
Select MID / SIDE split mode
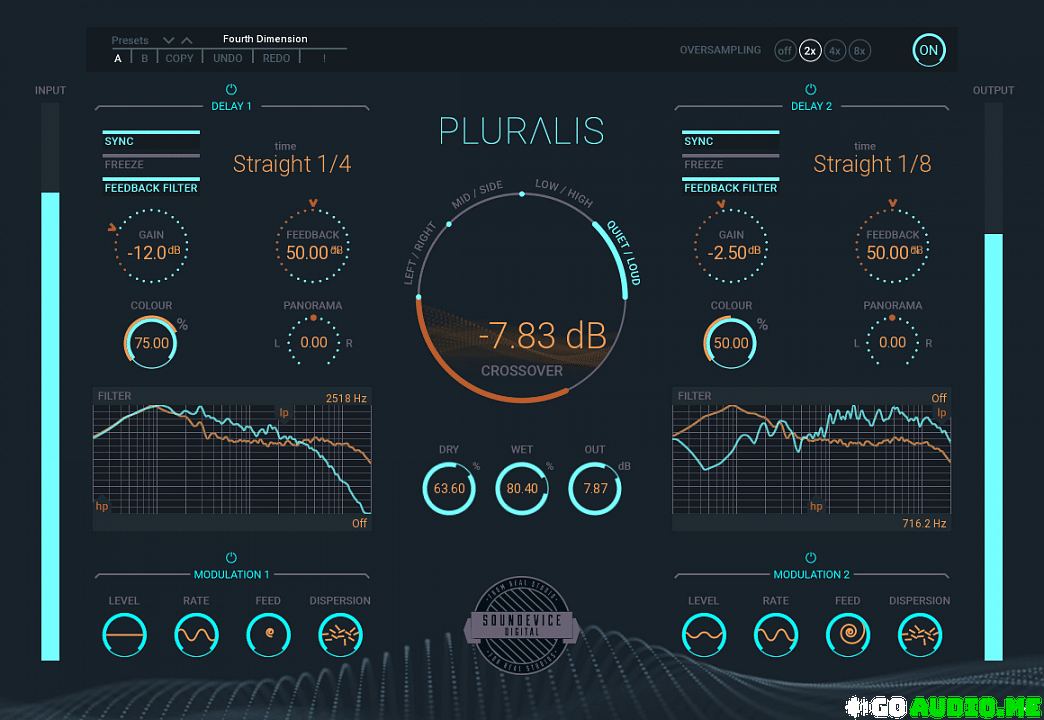[x=477, y=194]
